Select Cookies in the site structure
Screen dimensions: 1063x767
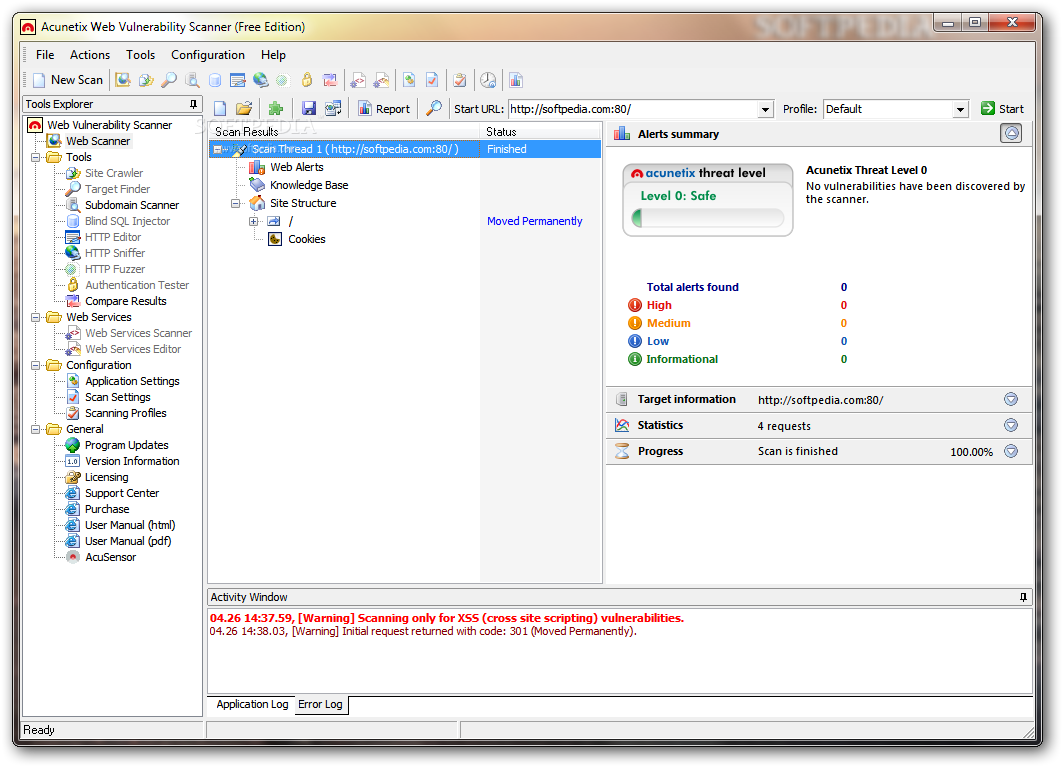pyautogui.click(x=306, y=239)
